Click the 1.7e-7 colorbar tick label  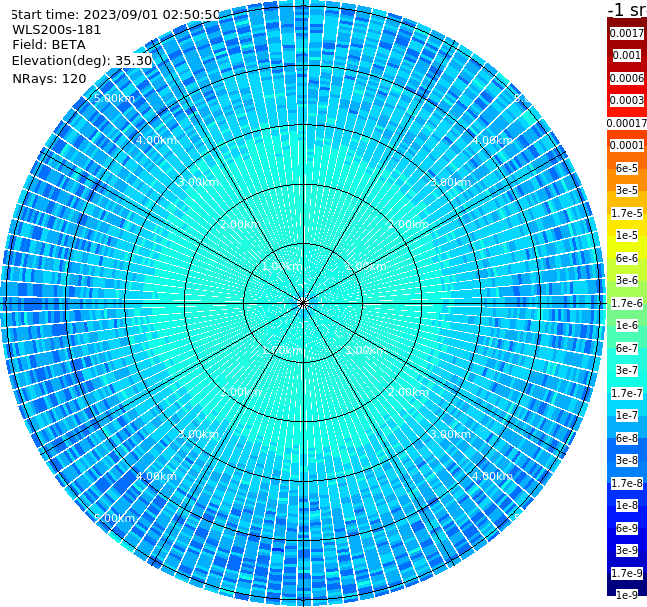coord(627,393)
